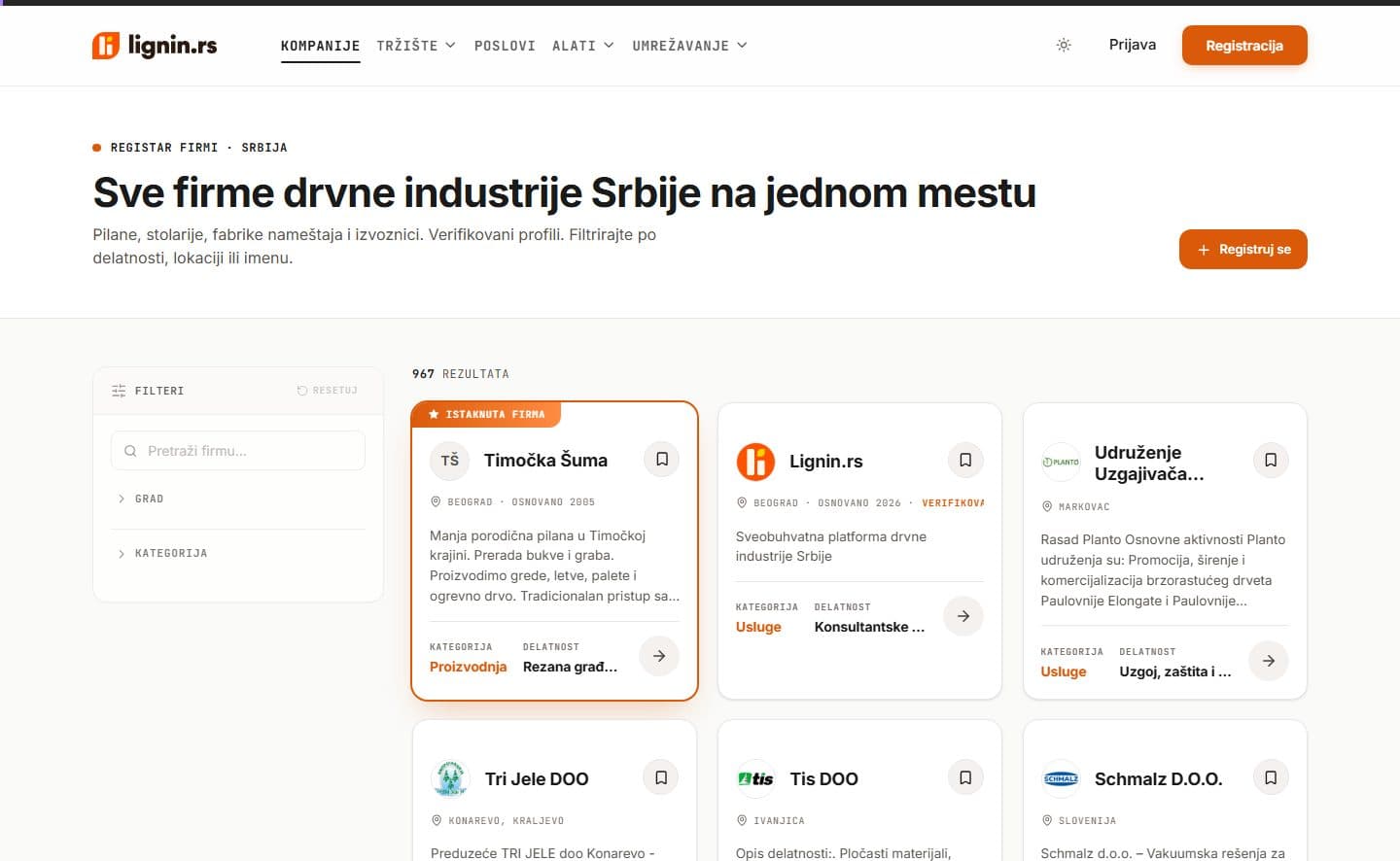Click the arrow icon on Udruženje card
The width and height of the screenshot is (1400, 861).
pos(1269,661)
